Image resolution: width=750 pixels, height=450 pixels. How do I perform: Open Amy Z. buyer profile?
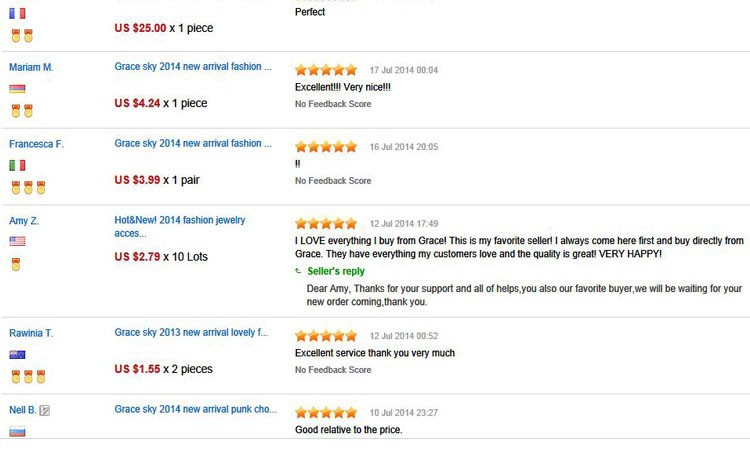(24, 221)
